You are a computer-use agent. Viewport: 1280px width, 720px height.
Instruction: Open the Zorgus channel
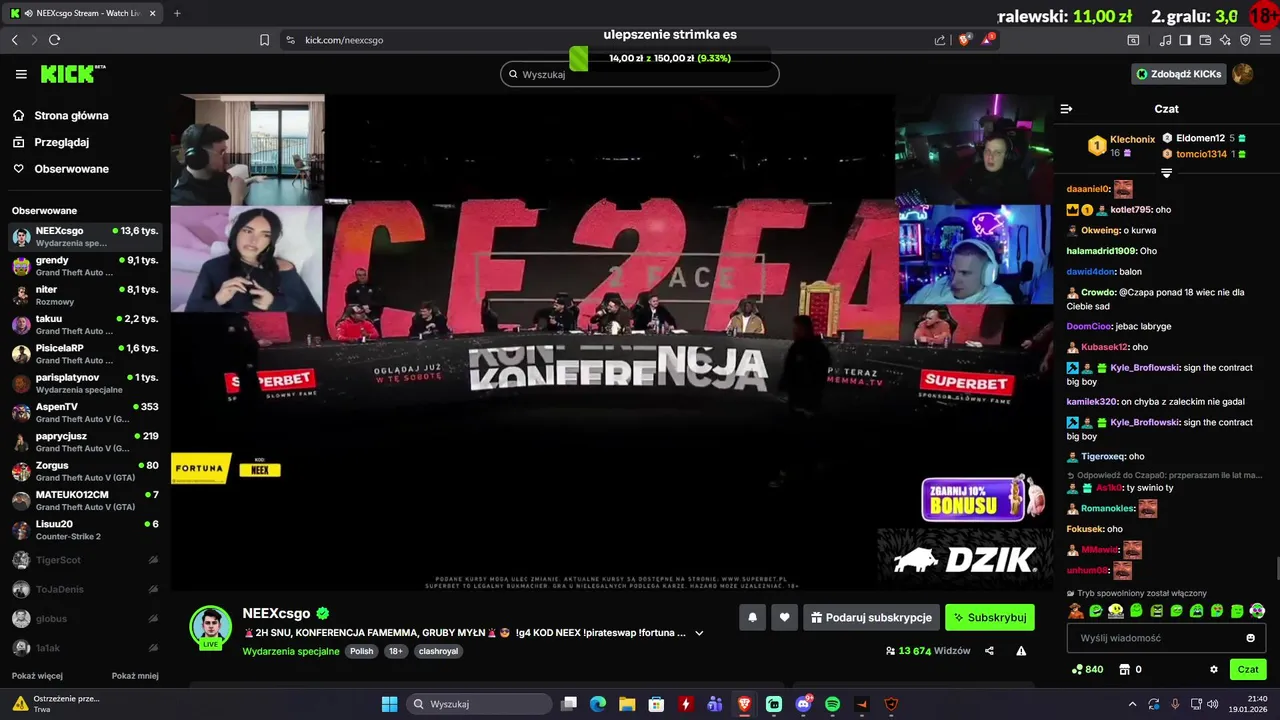click(84, 471)
